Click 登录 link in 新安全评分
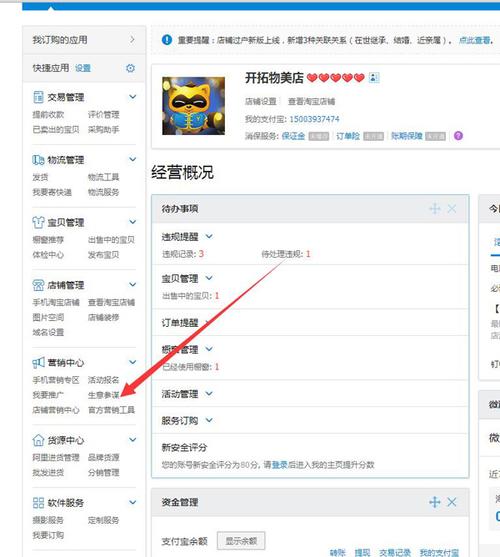This screenshot has height=557, width=500. click(279, 465)
